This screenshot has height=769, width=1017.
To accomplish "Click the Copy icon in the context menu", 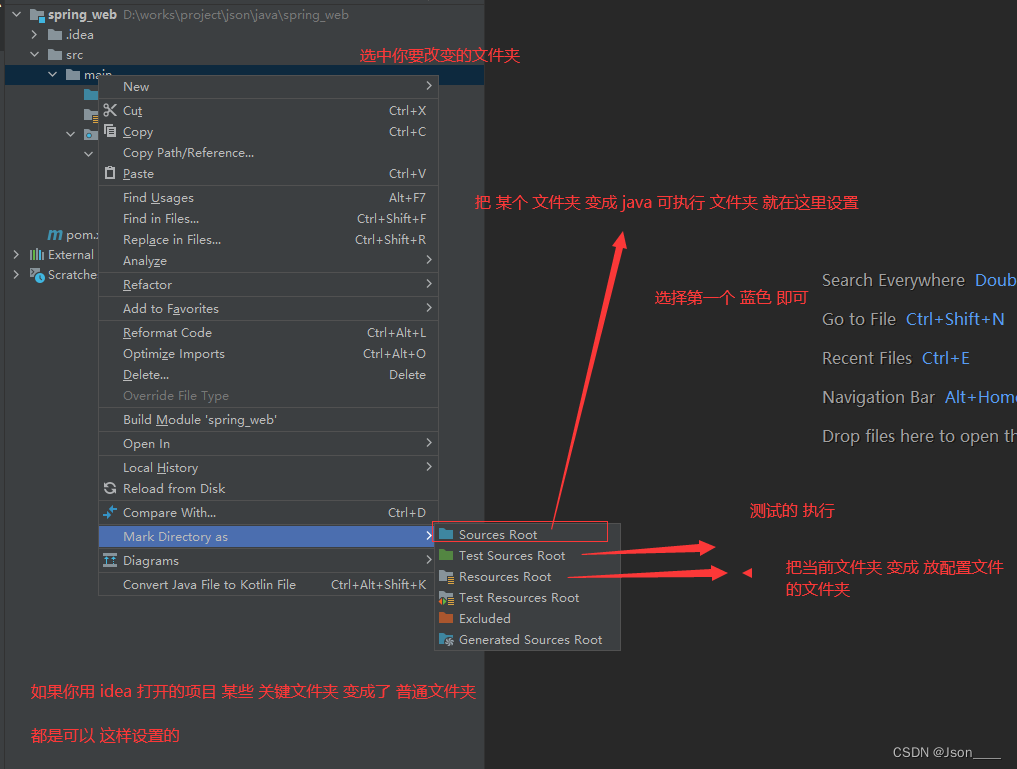I will (x=110, y=131).
